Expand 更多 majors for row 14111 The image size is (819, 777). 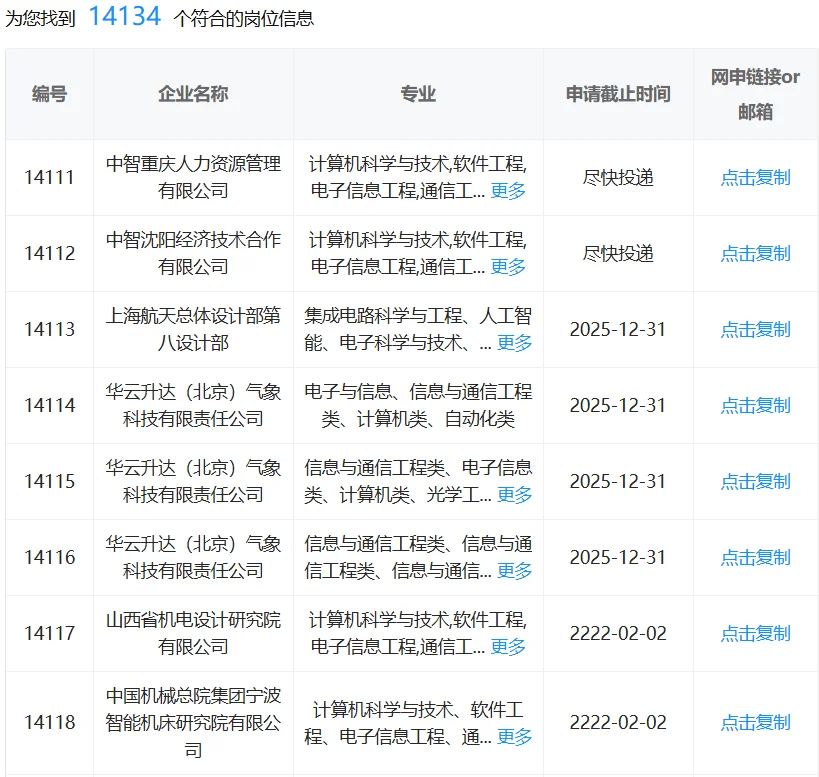point(508,191)
